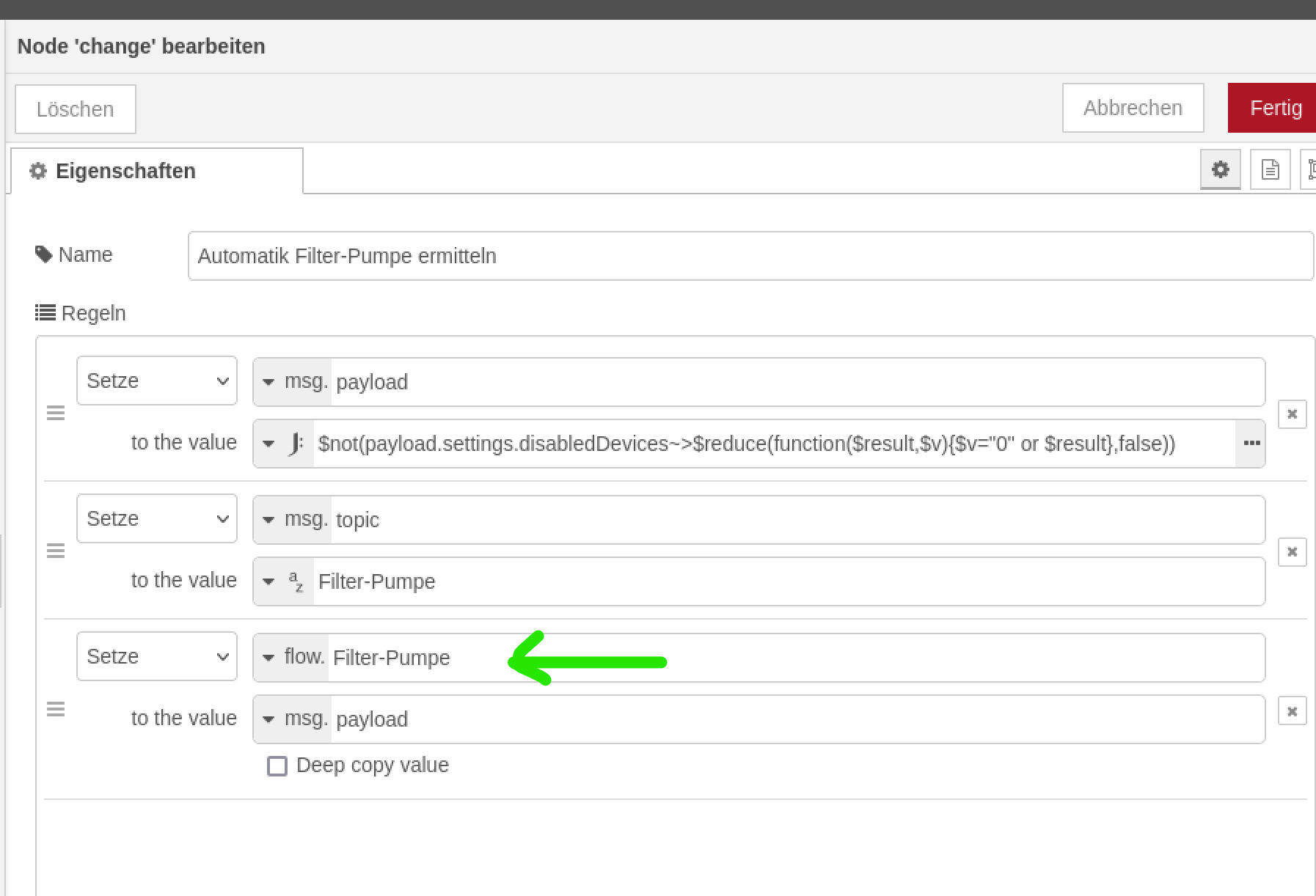Switch to the Eigenschaften tab
The height and width of the screenshot is (896, 1316).
coord(157,171)
